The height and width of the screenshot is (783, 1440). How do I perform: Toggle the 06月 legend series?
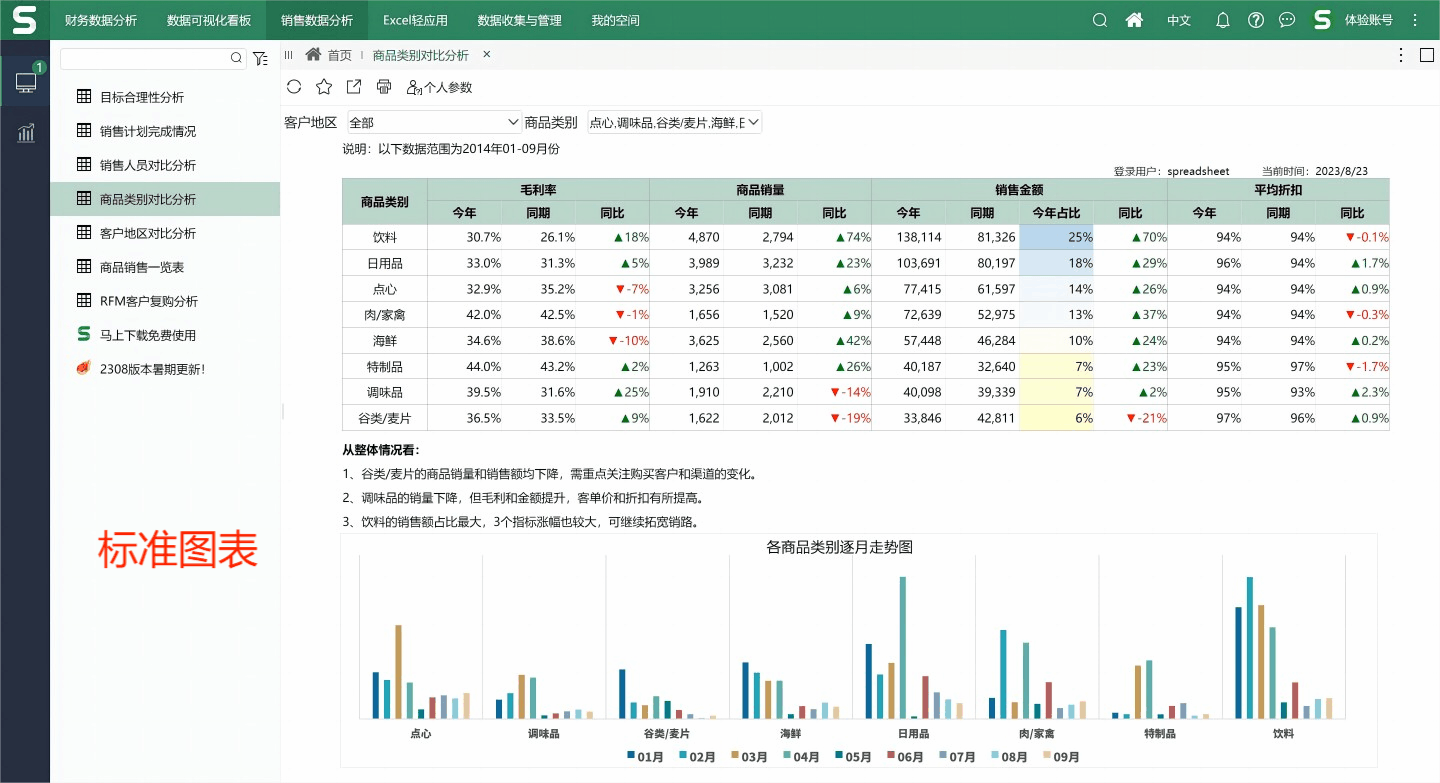905,757
